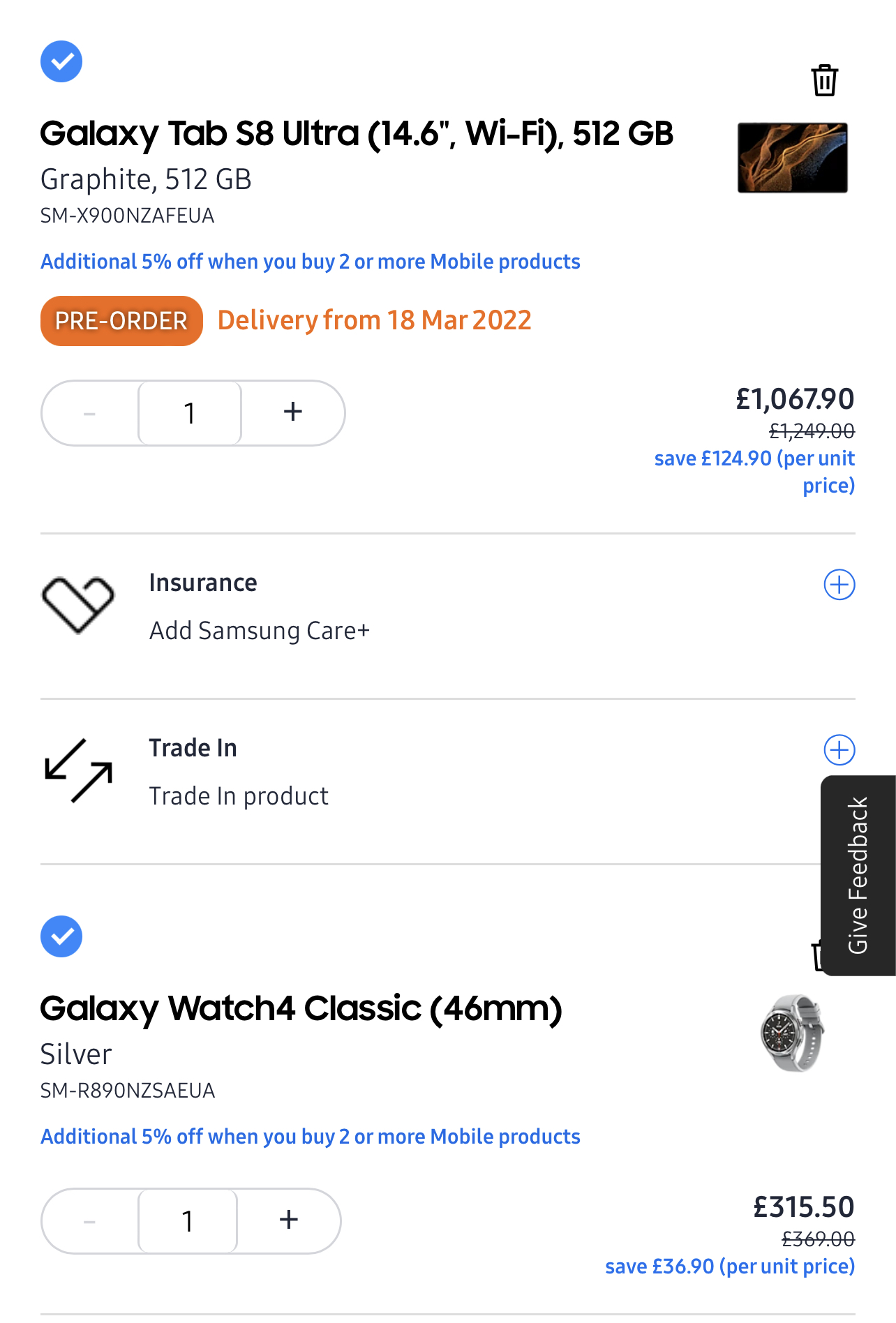Open the tablet's 5% off offer link

pyautogui.click(x=311, y=262)
